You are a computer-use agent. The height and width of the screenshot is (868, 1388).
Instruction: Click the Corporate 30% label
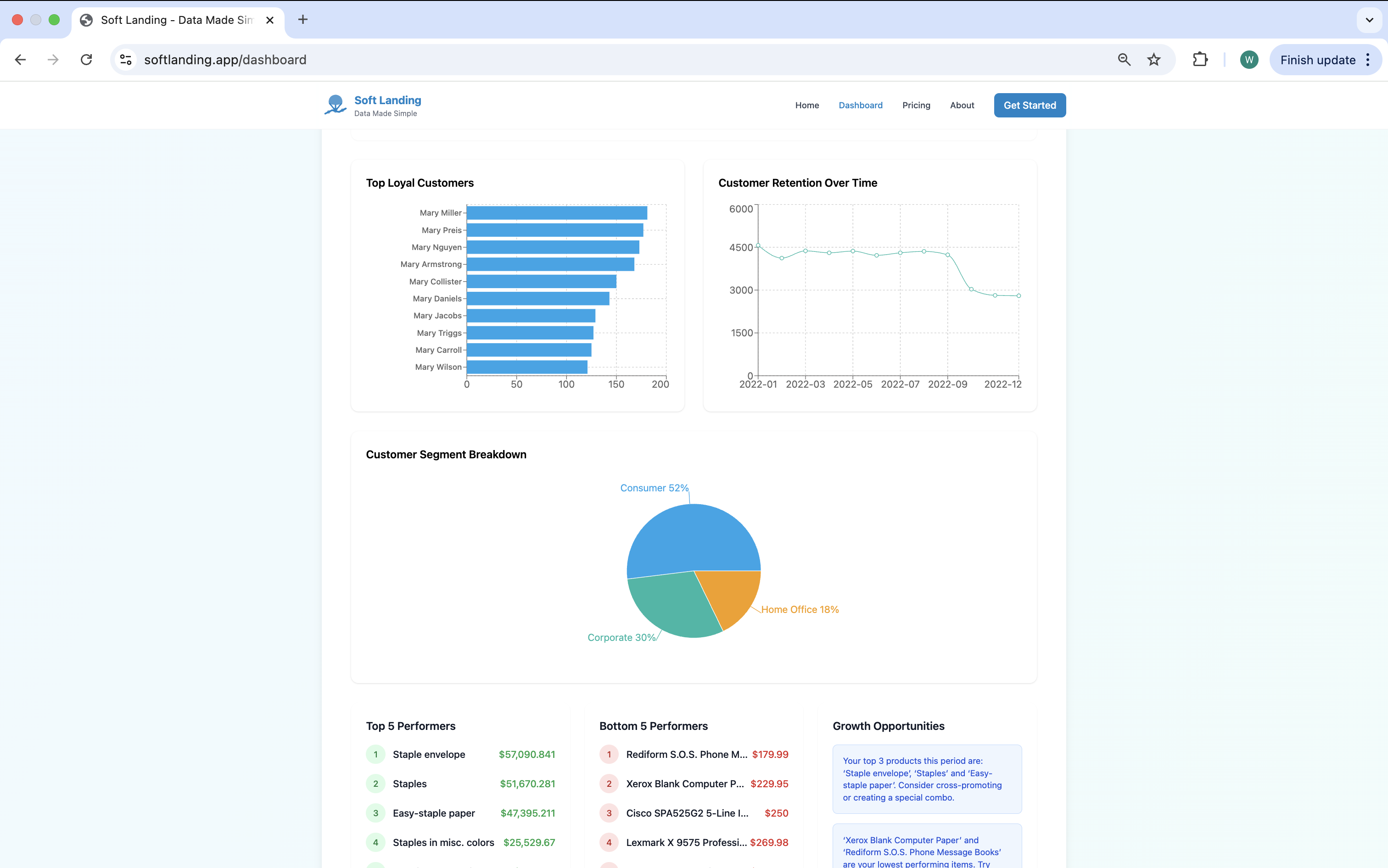pyautogui.click(x=621, y=637)
